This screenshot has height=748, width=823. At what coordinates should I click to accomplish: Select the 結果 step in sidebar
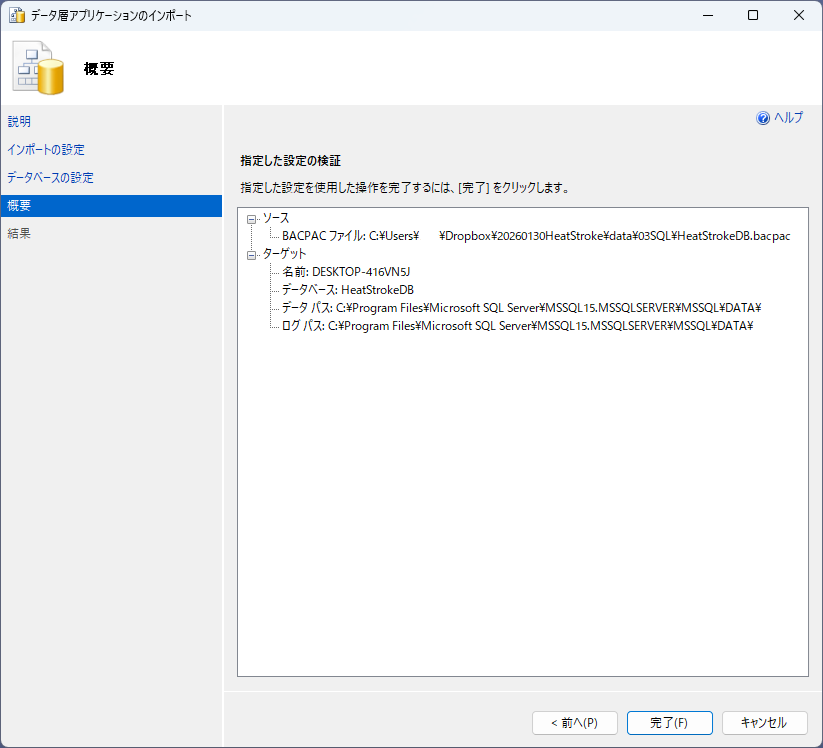[x=19, y=233]
